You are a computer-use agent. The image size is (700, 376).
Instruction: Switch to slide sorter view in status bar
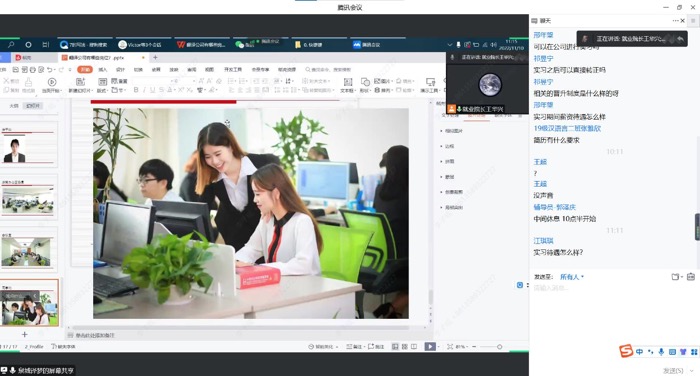(404, 347)
